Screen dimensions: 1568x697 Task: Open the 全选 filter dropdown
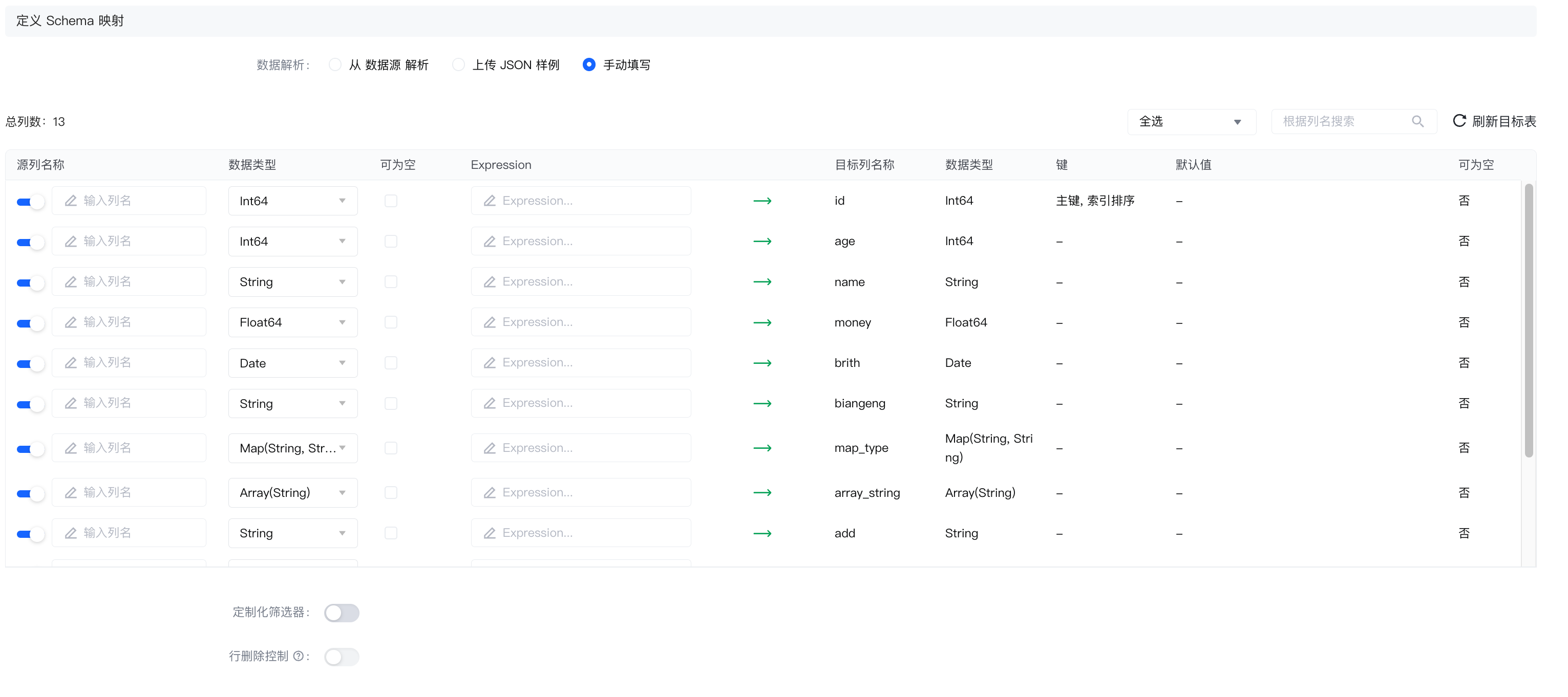1191,122
